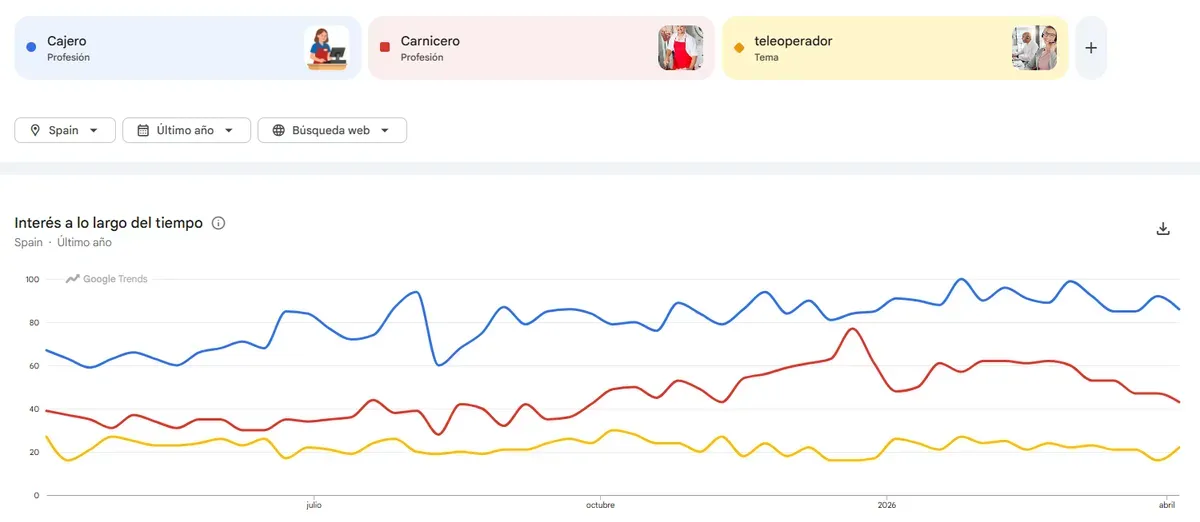Select the Cajero search term chip
Screen dimensions: 1200x522
click(160, 48)
